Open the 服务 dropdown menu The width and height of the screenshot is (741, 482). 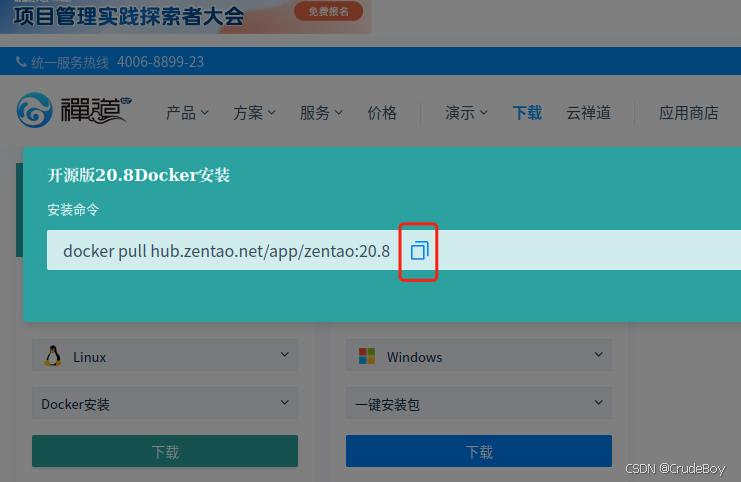[321, 113]
